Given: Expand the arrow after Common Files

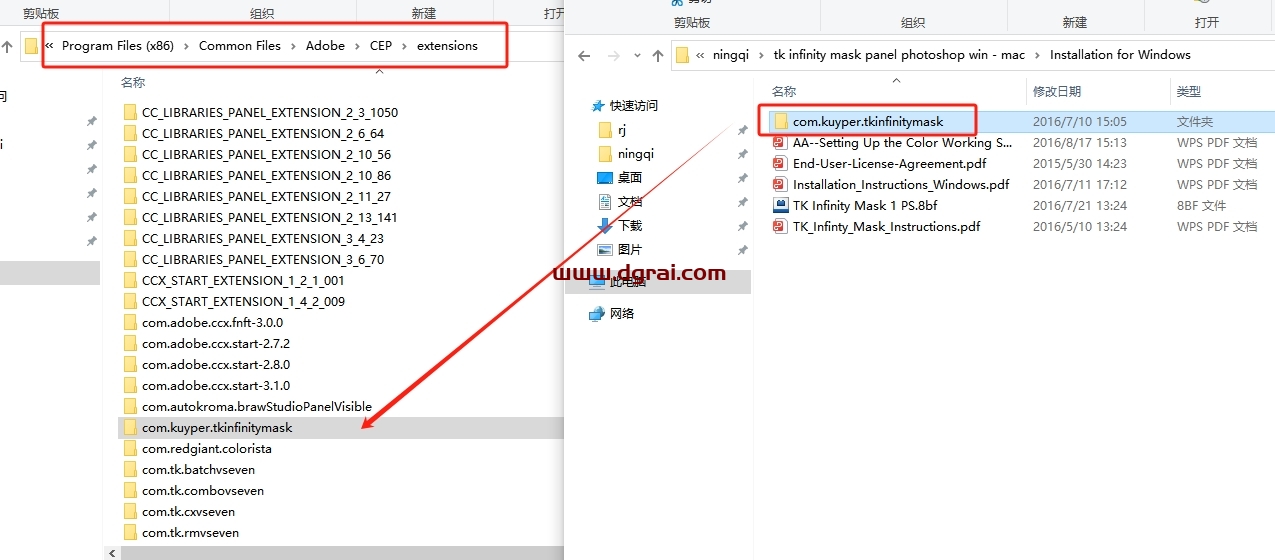Looking at the screenshot, I should (293, 46).
